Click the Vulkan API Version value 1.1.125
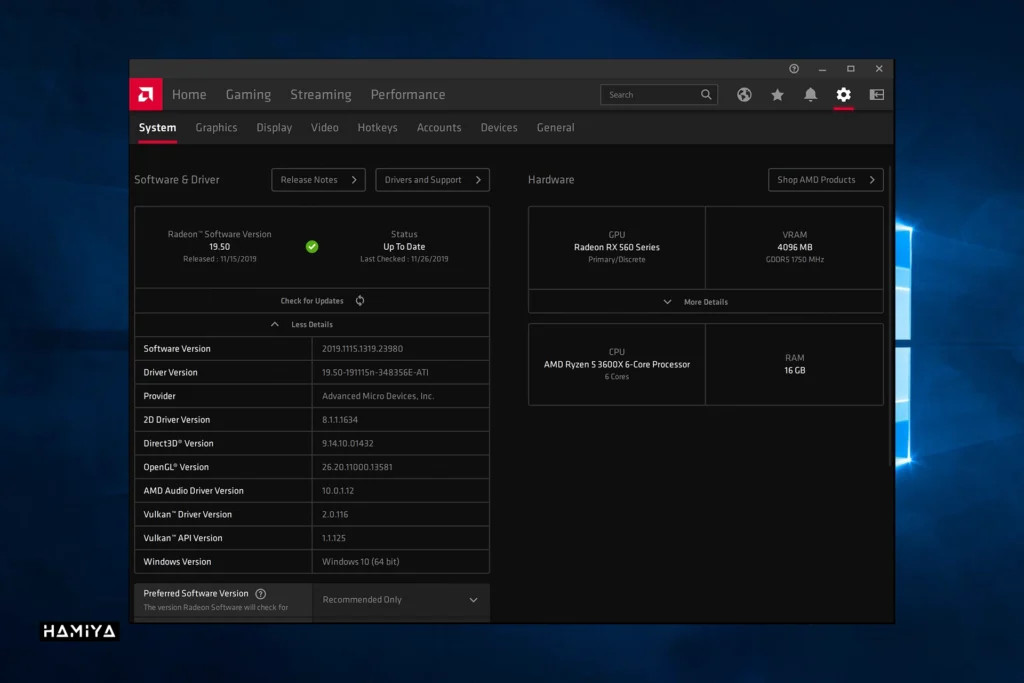Screen dimensions: 1024x683 click(x=334, y=538)
